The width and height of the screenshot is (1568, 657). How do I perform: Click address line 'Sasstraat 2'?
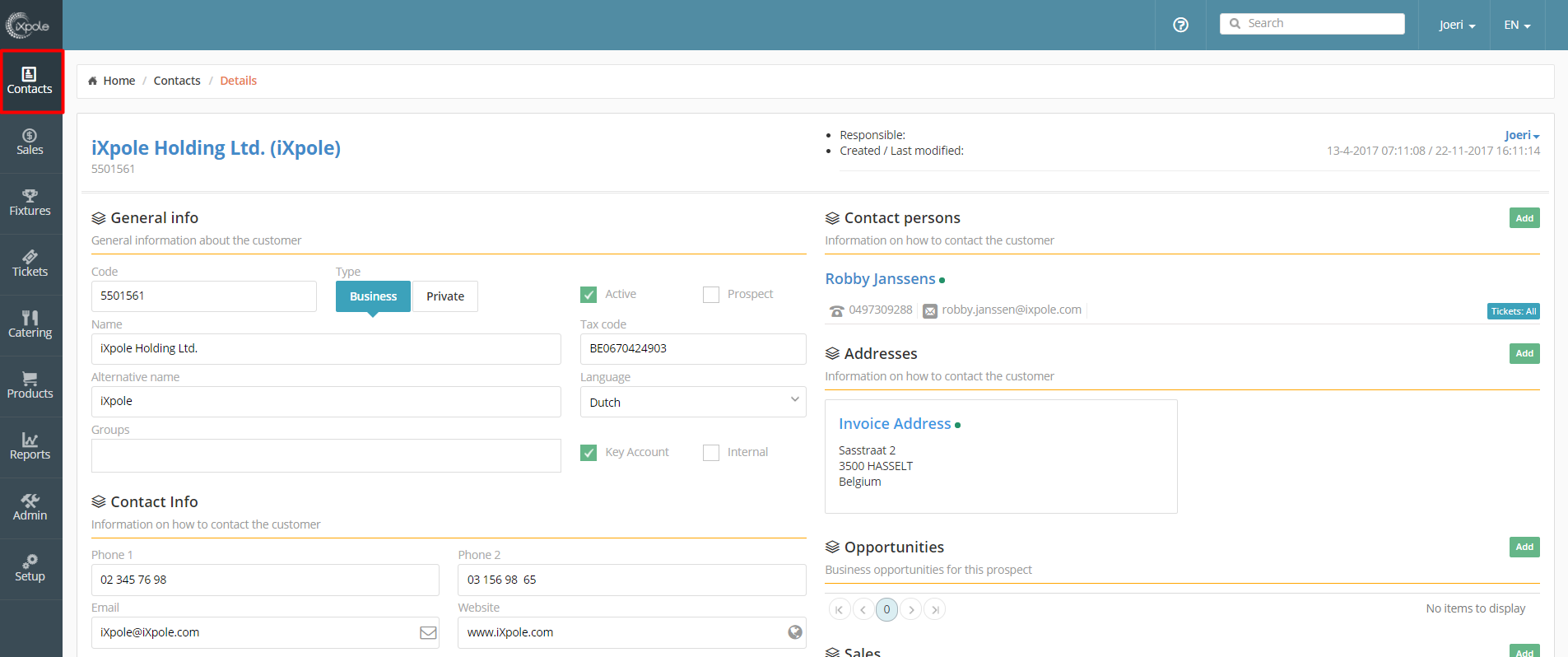pos(867,450)
